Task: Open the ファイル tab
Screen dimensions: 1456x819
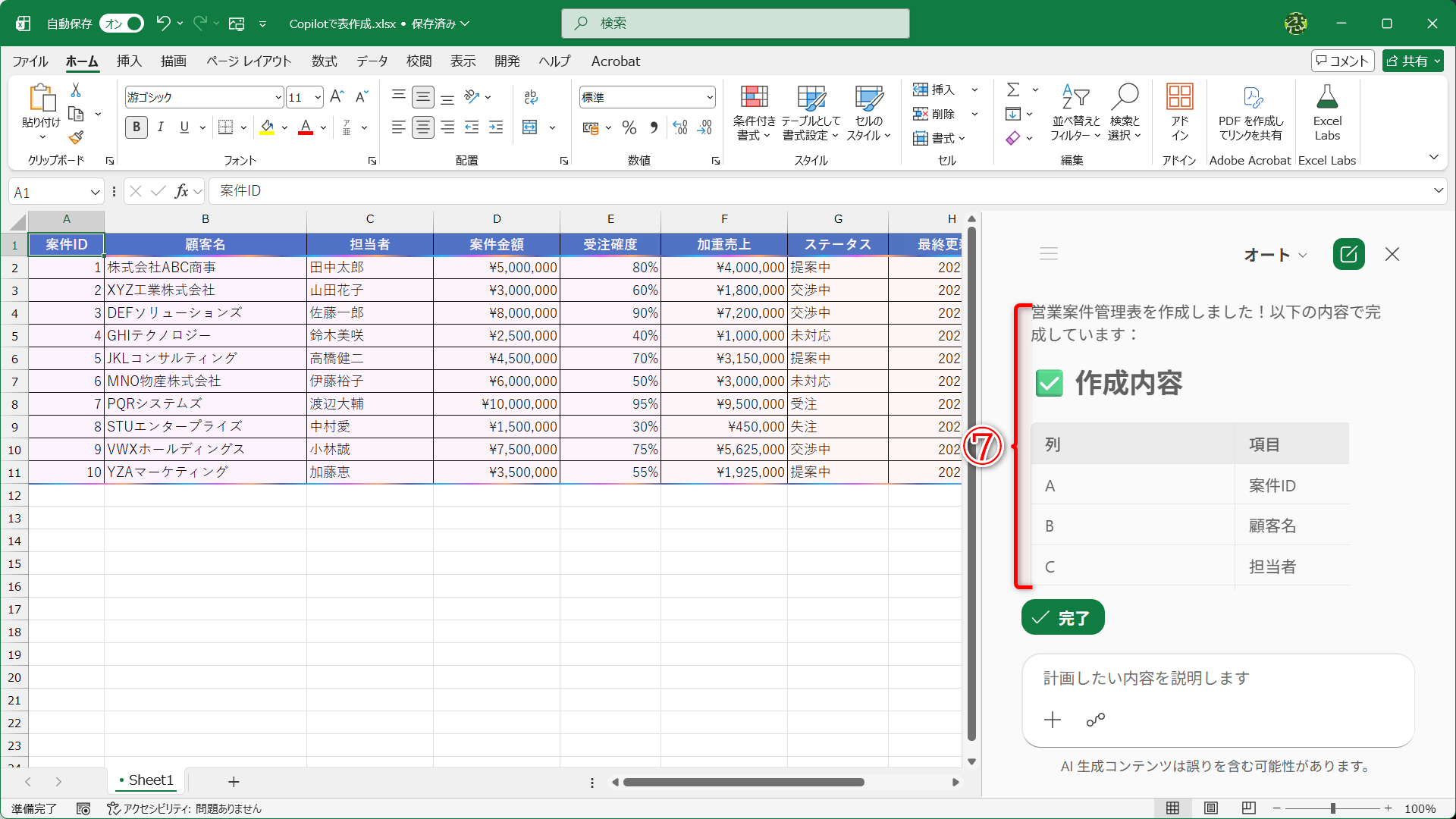Action: click(x=30, y=61)
